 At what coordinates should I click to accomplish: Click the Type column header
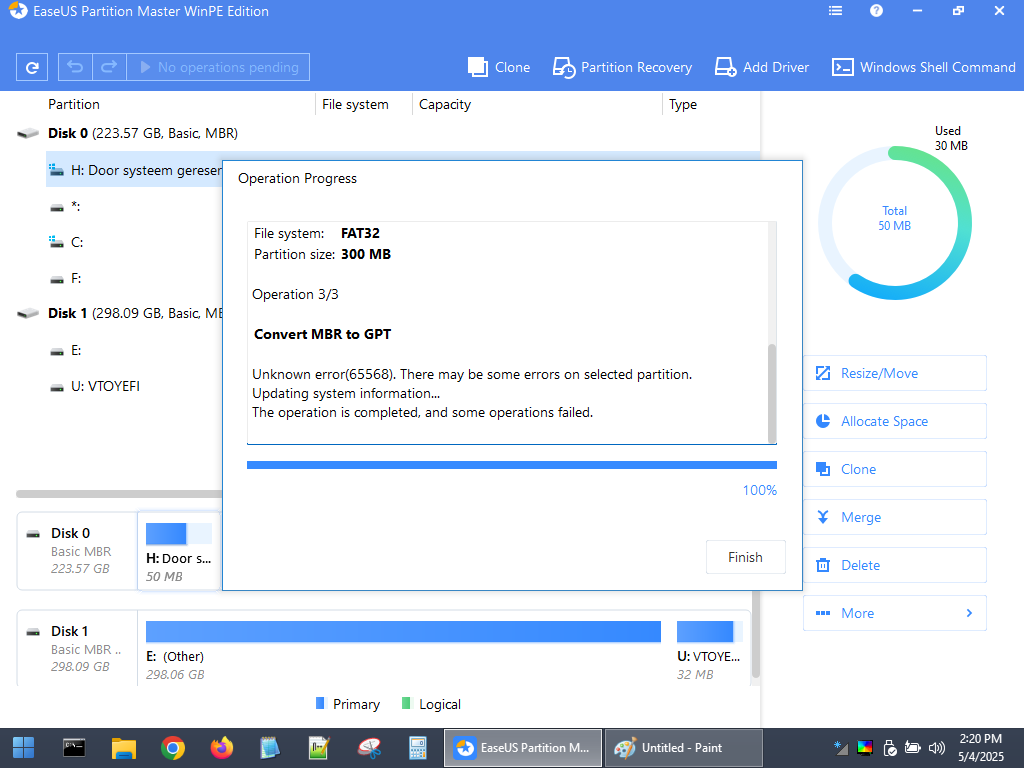[682, 104]
